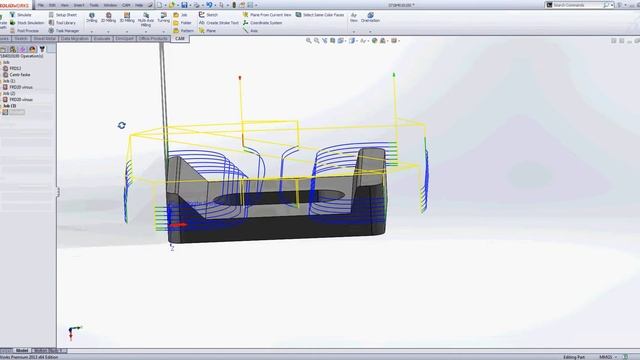
Task: Open the Multi-Axis Milling dropdown arrow
Action: pos(146,32)
